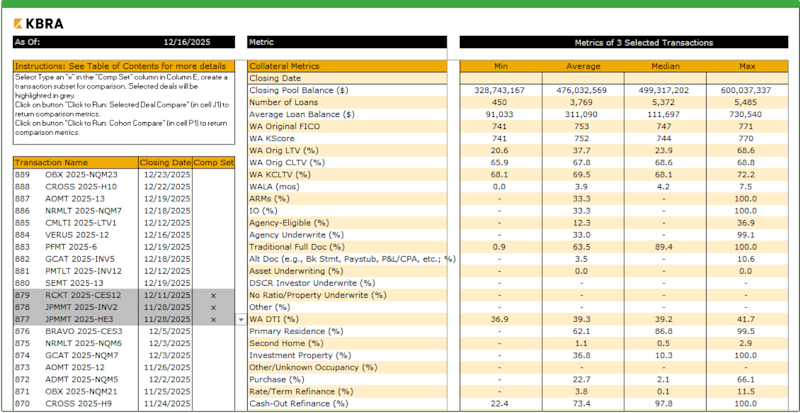Click Average pool balance 476,032,569
This screenshot has height=413, width=800.
coord(583,90)
